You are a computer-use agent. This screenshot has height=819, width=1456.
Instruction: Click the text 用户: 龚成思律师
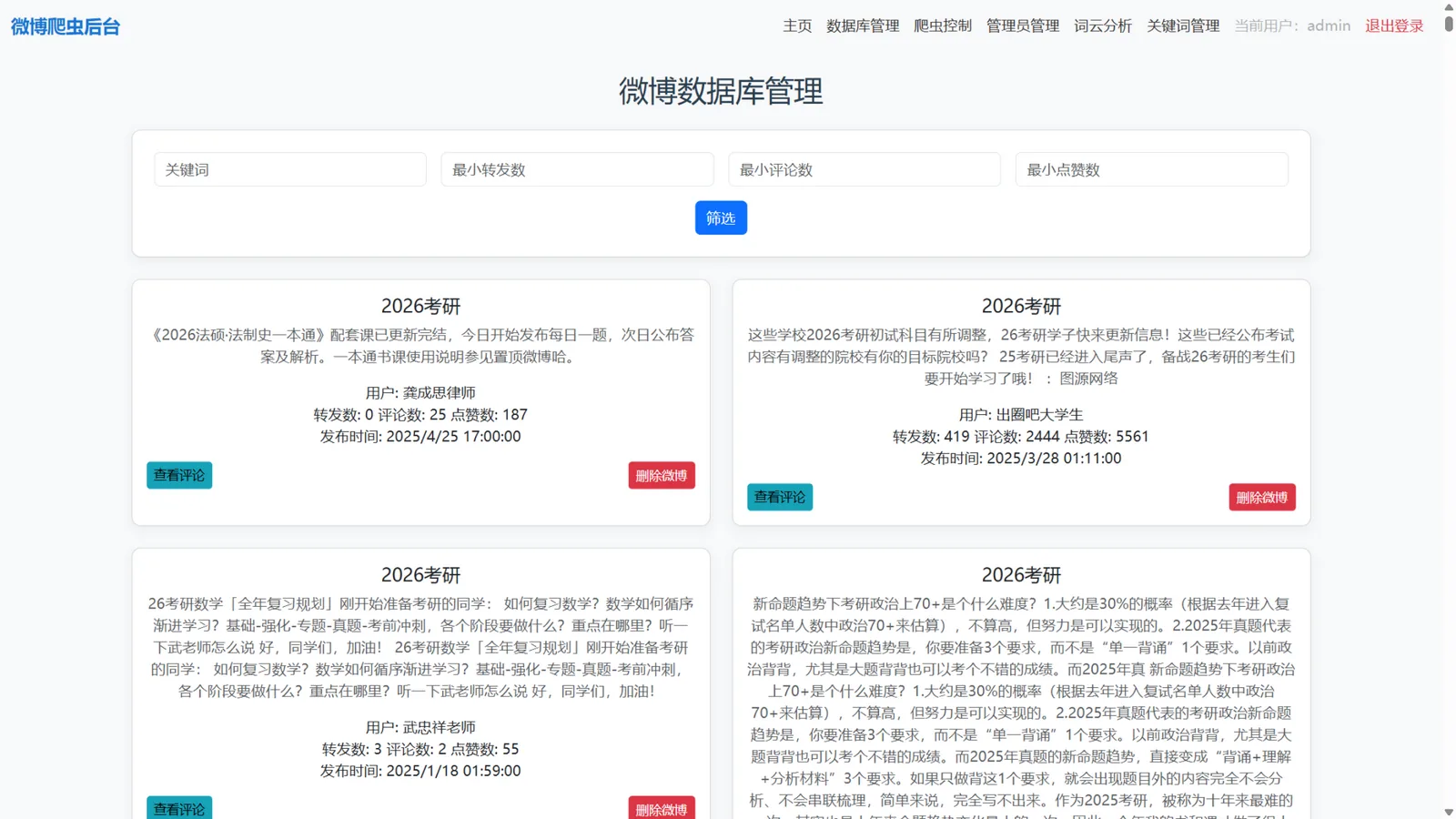pos(420,392)
